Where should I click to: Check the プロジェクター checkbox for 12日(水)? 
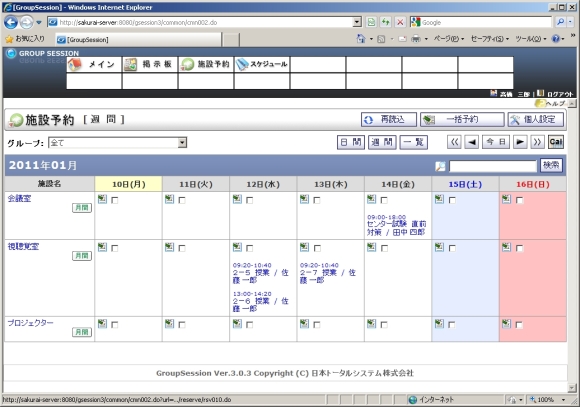pos(249,325)
